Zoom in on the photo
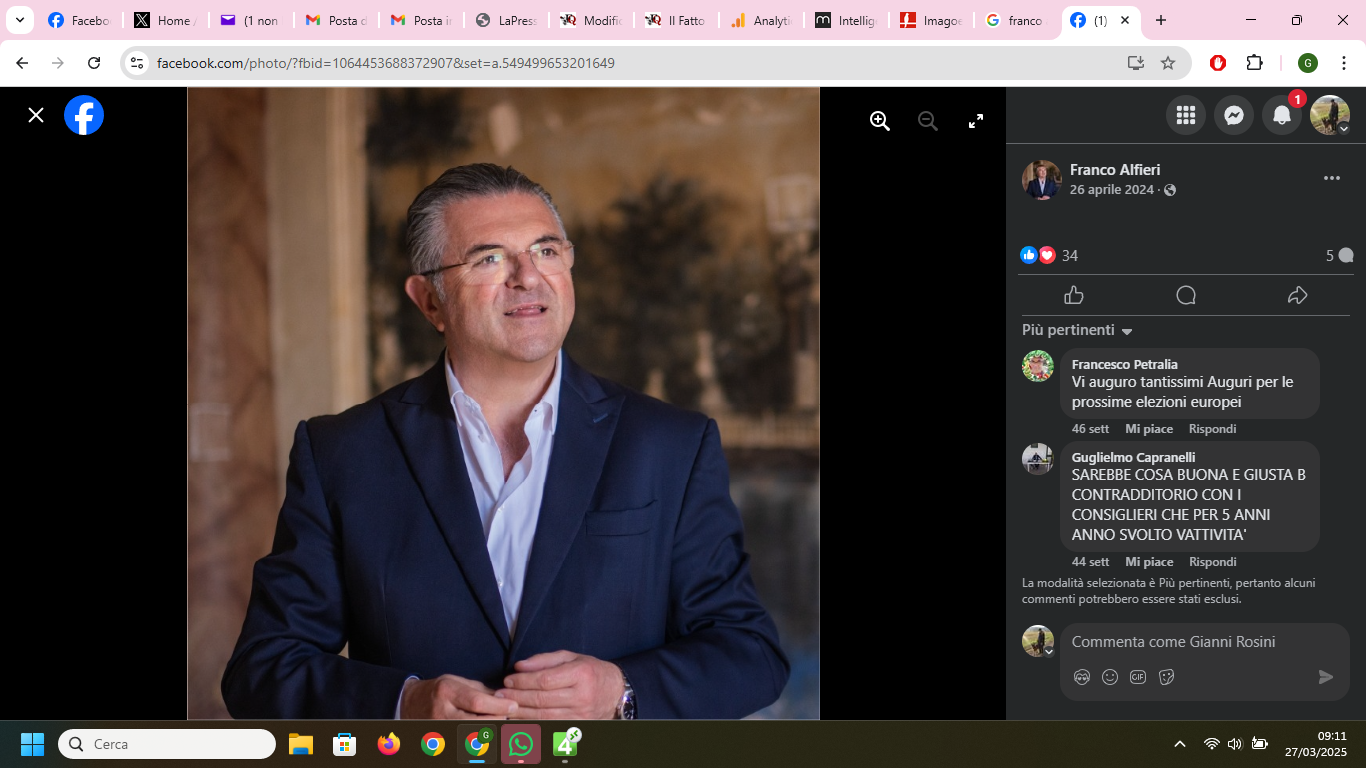This screenshot has height=768, width=1366. pos(880,121)
